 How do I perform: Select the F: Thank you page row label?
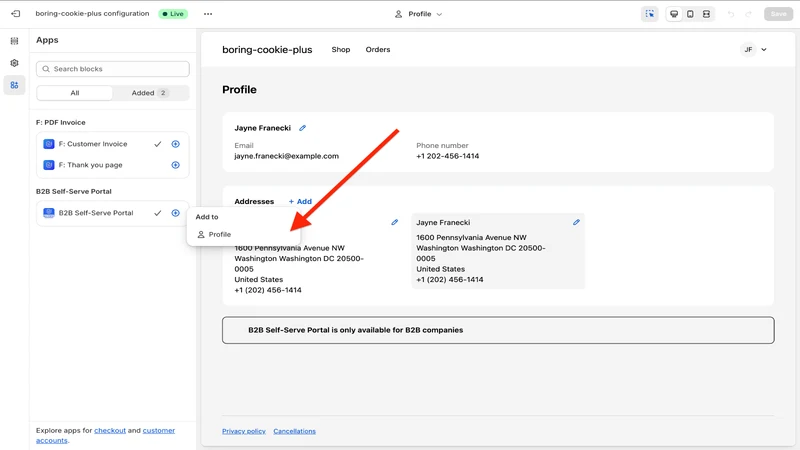90,165
